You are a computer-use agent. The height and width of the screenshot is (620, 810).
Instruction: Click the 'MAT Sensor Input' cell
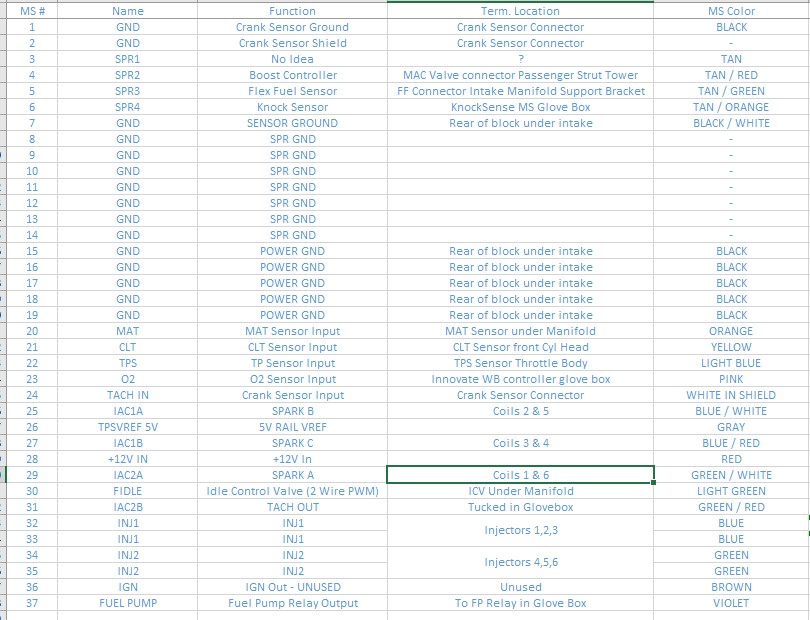[x=292, y=331]
